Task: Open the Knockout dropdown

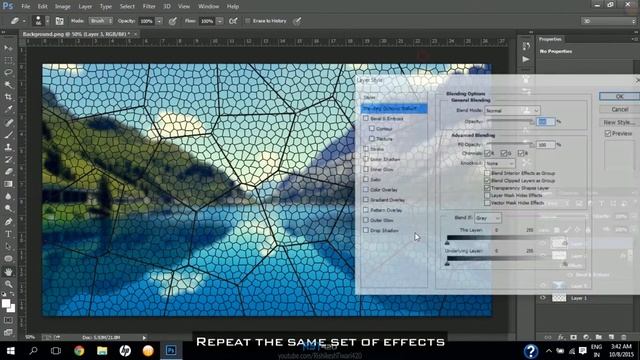Action: coord(500,163)
